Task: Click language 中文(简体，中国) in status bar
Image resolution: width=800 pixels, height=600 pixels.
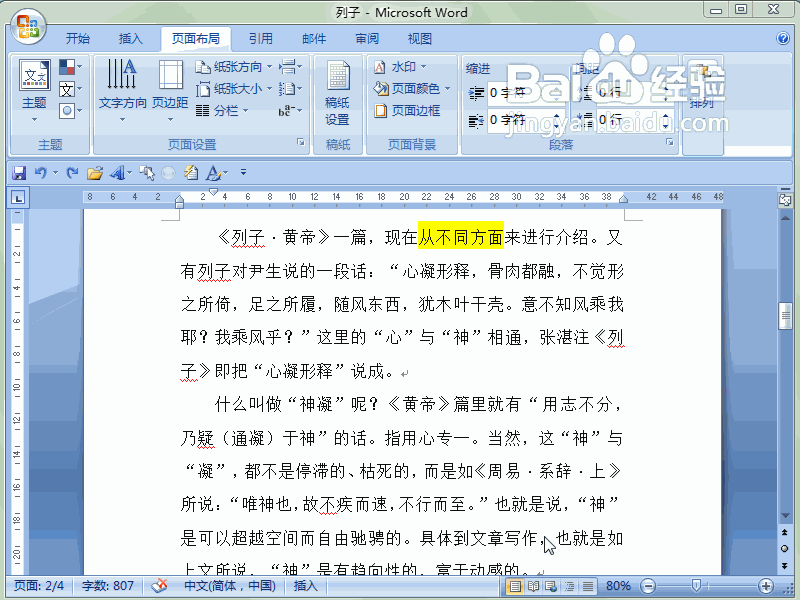Action: point(230,586)
